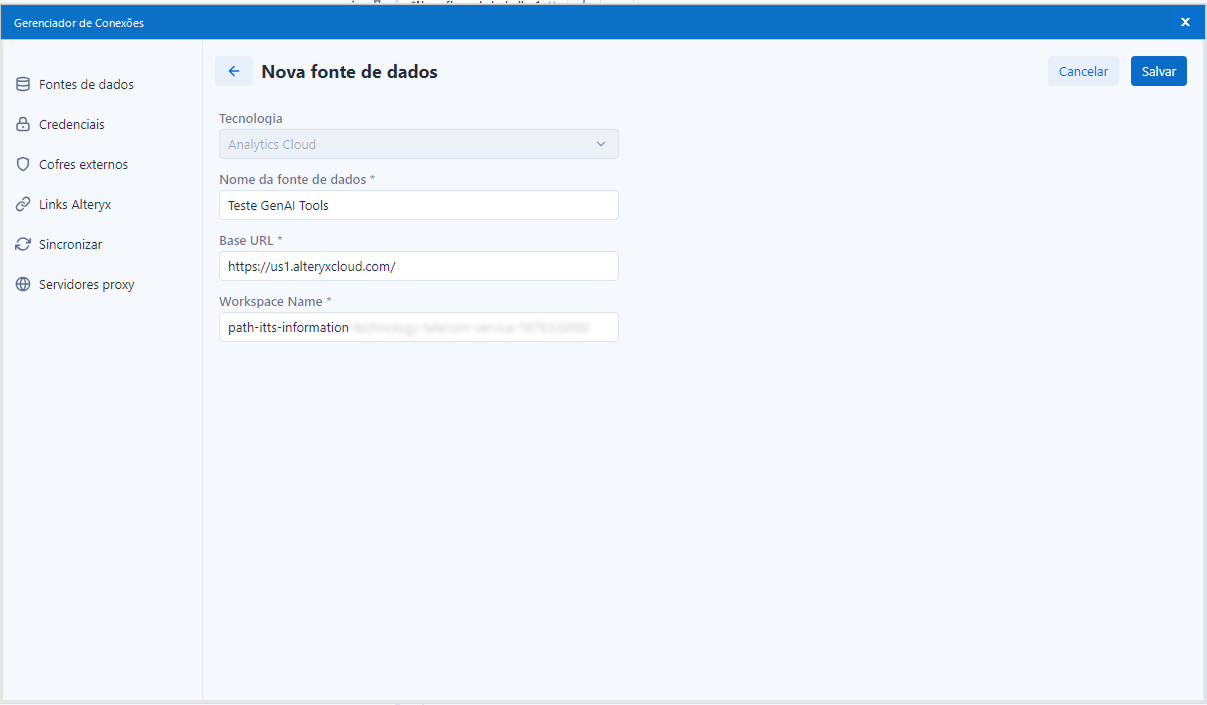Click into the Workspace Name text box
1207x705 pixels.
coord(418,327)
